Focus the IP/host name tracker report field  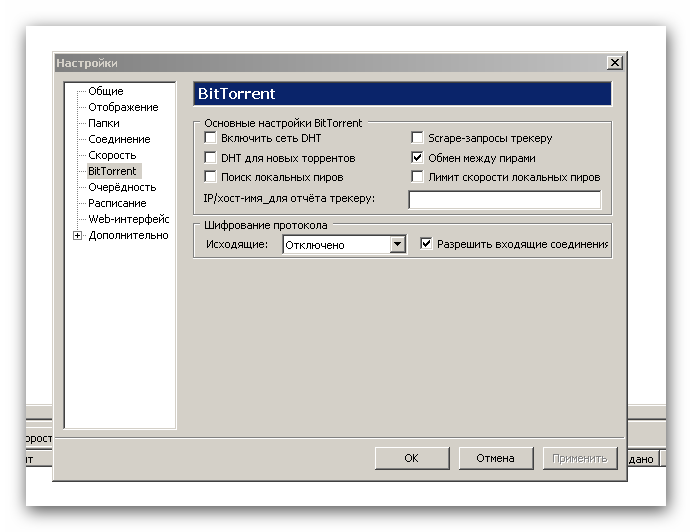(504, 200)
